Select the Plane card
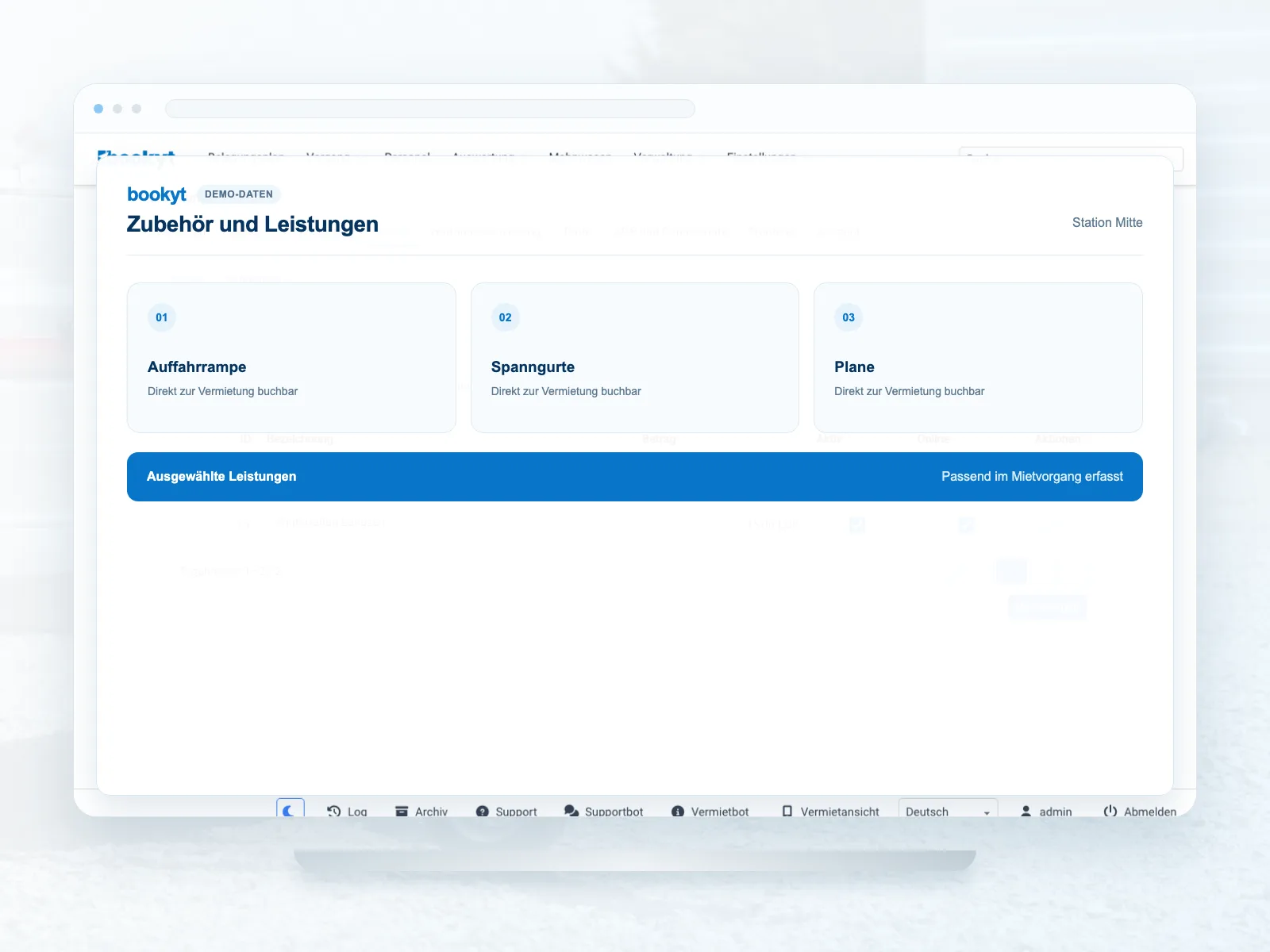 point(978,358)
